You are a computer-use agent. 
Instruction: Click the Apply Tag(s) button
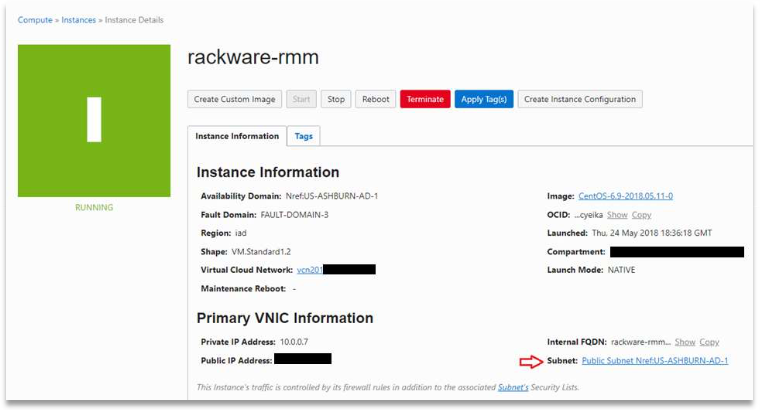click(x=484, y=99)
